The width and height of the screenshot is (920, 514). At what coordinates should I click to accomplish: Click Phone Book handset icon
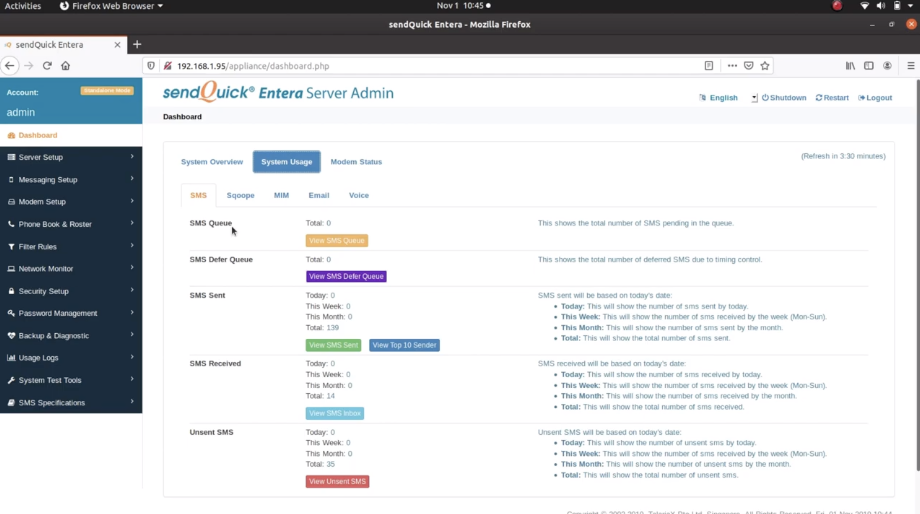(x=11, y=224)
